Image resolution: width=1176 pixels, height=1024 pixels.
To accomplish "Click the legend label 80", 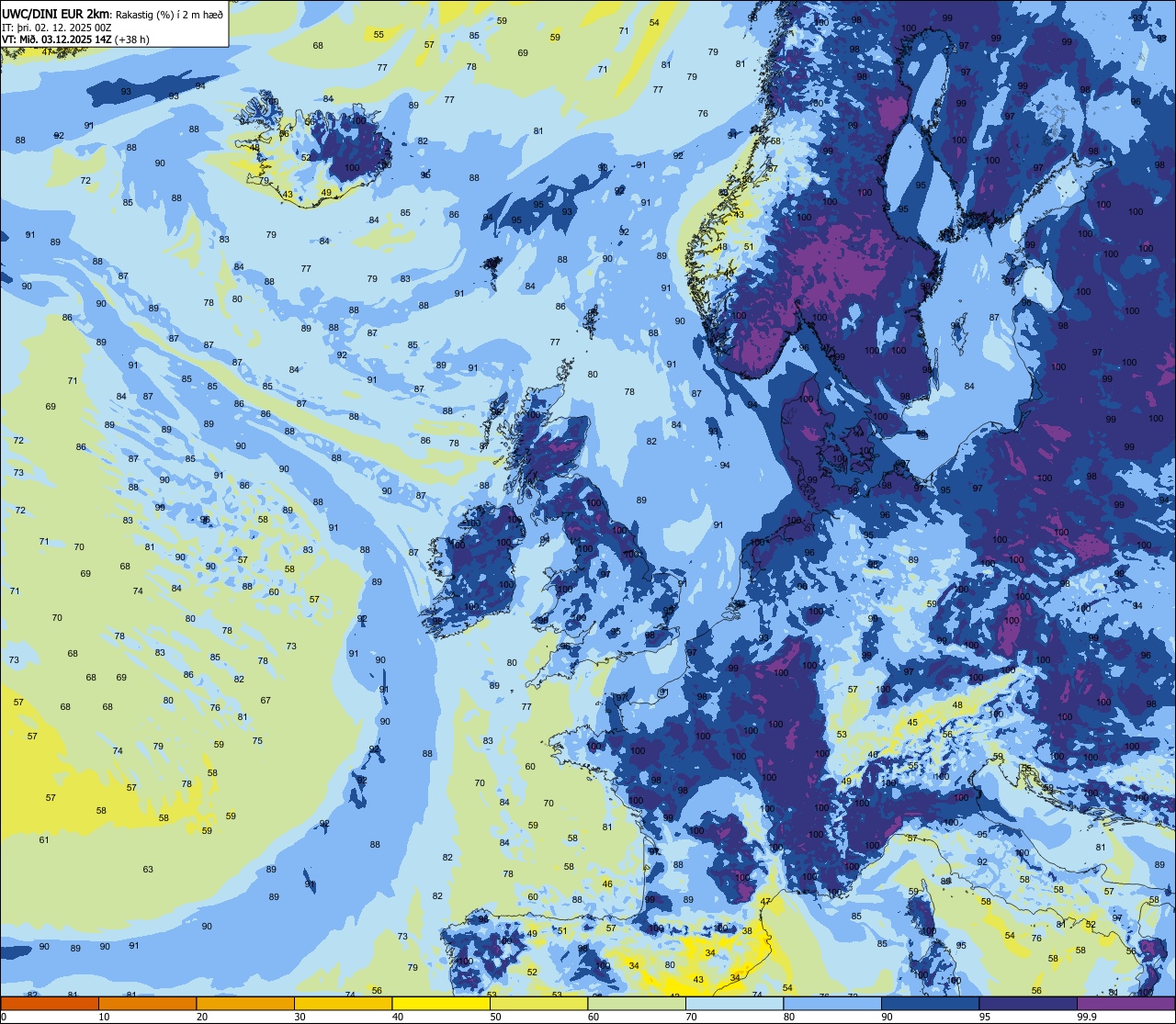I will tap(789, 1017).
